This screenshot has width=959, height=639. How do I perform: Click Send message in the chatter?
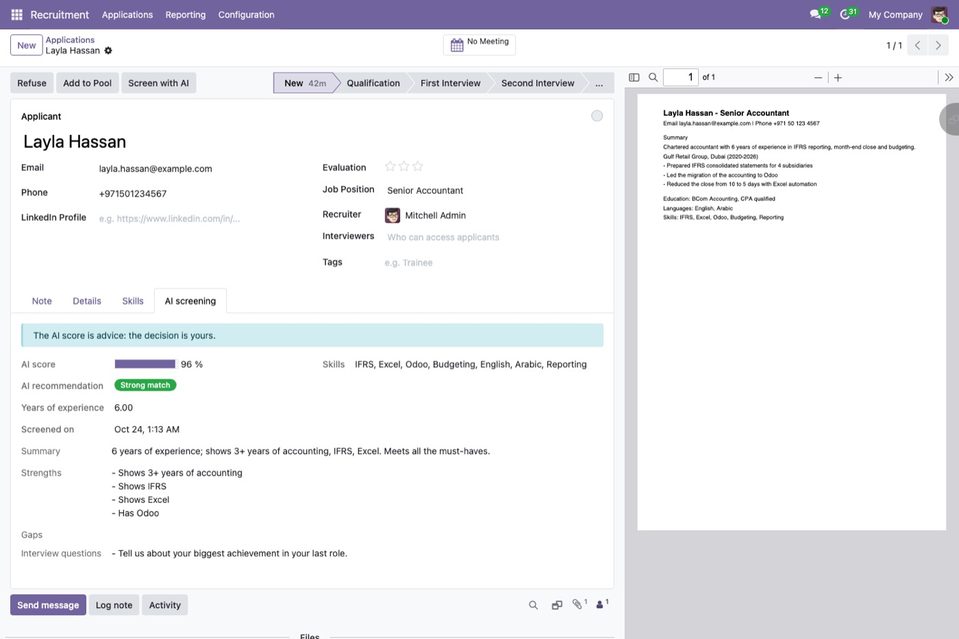pyautogui.click(x=48, y=605)
